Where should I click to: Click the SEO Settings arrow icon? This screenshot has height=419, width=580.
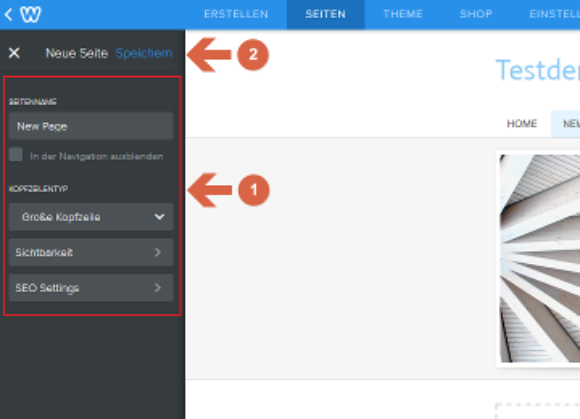point(158,288)
